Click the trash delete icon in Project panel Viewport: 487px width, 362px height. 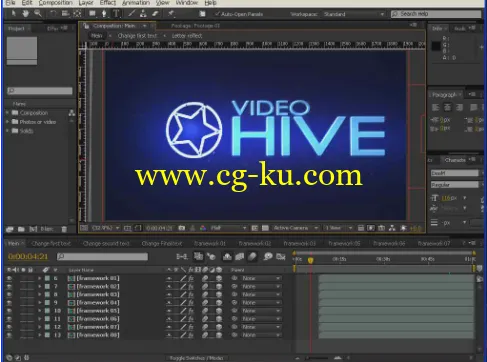(64, 229)
